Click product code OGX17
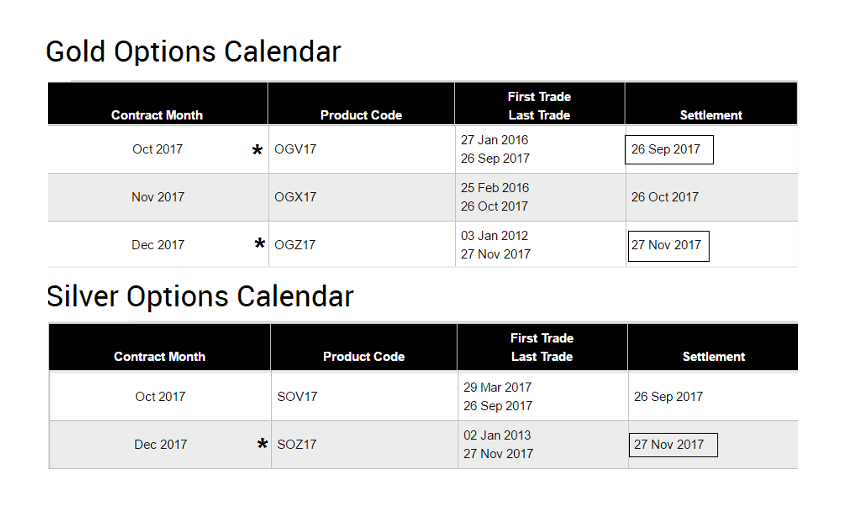 (x=295, y=197)
